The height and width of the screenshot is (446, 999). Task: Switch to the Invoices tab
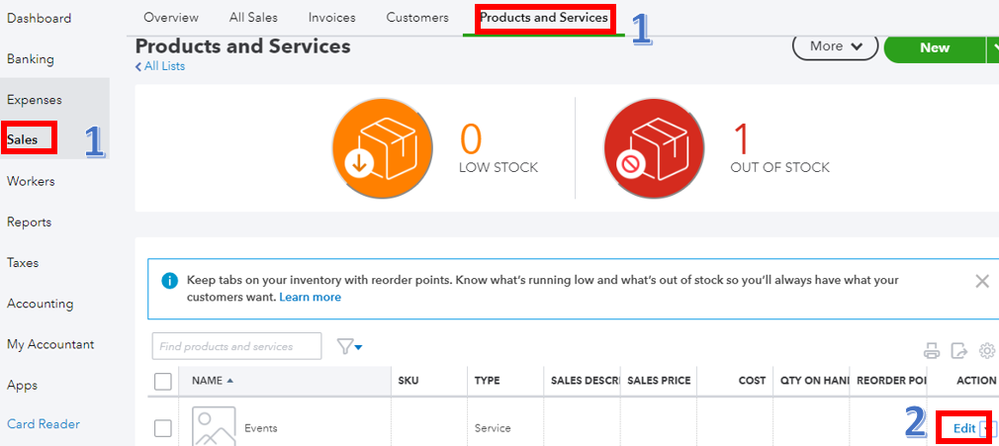332,18
